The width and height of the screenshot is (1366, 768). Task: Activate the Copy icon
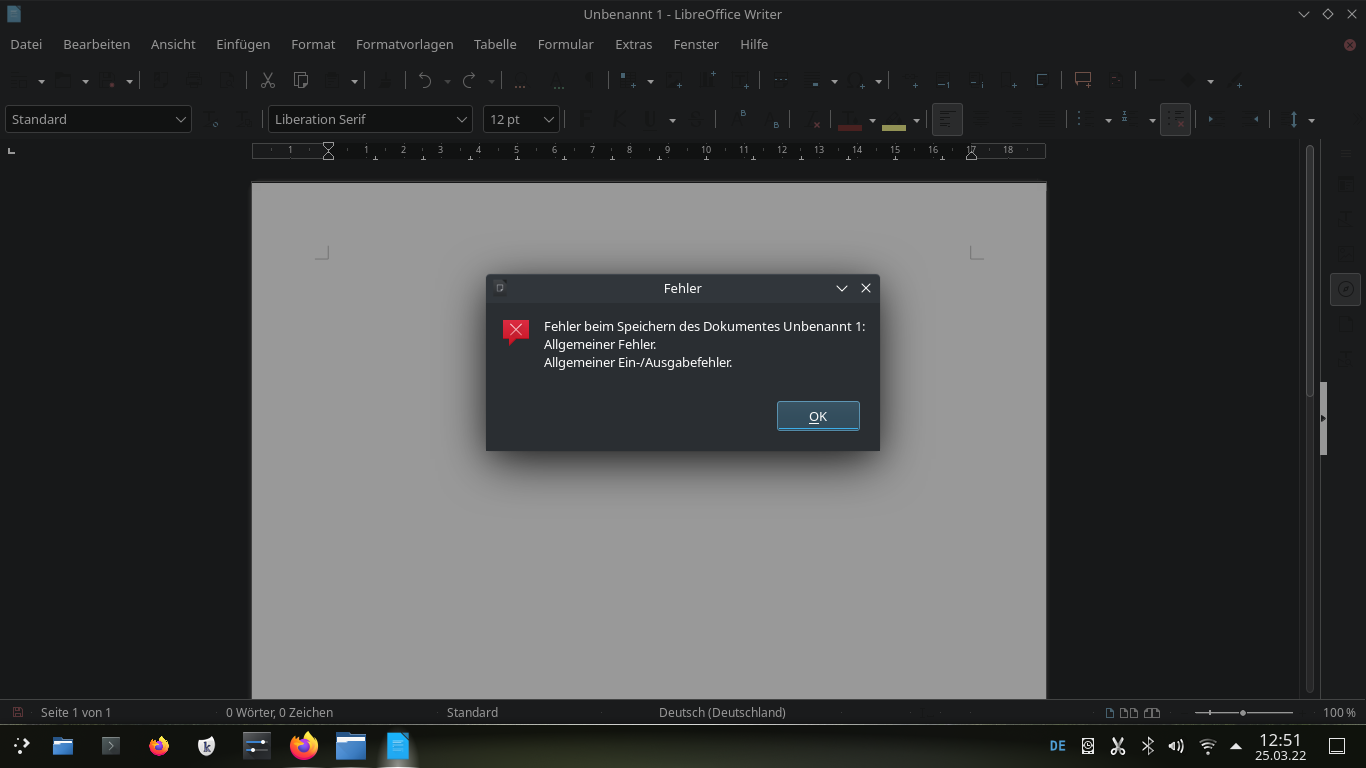pyautogui.click(x=302, y=80)
